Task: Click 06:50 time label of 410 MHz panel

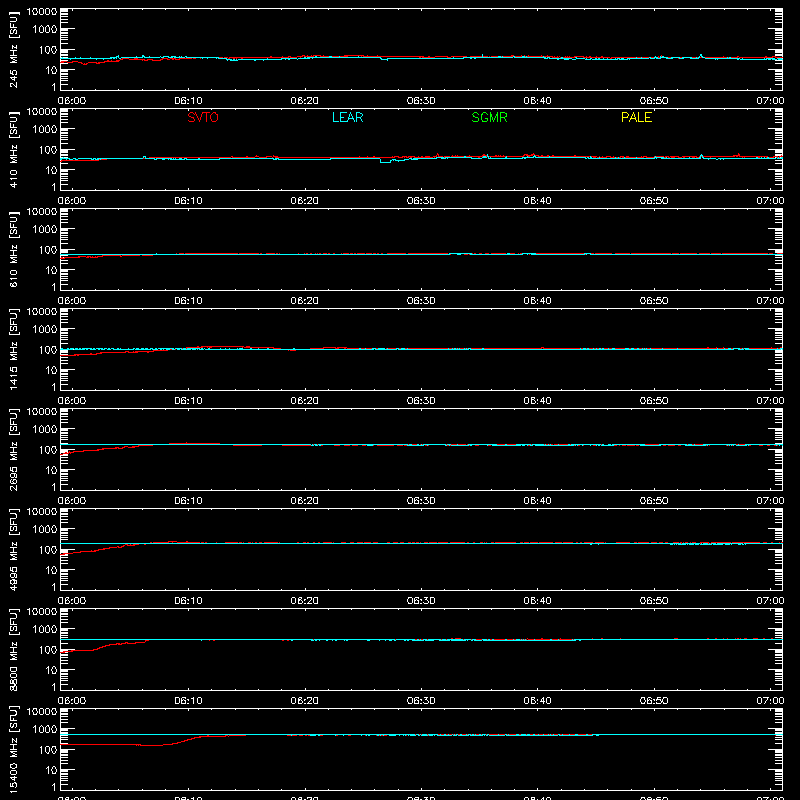Action: coord(654,201)
